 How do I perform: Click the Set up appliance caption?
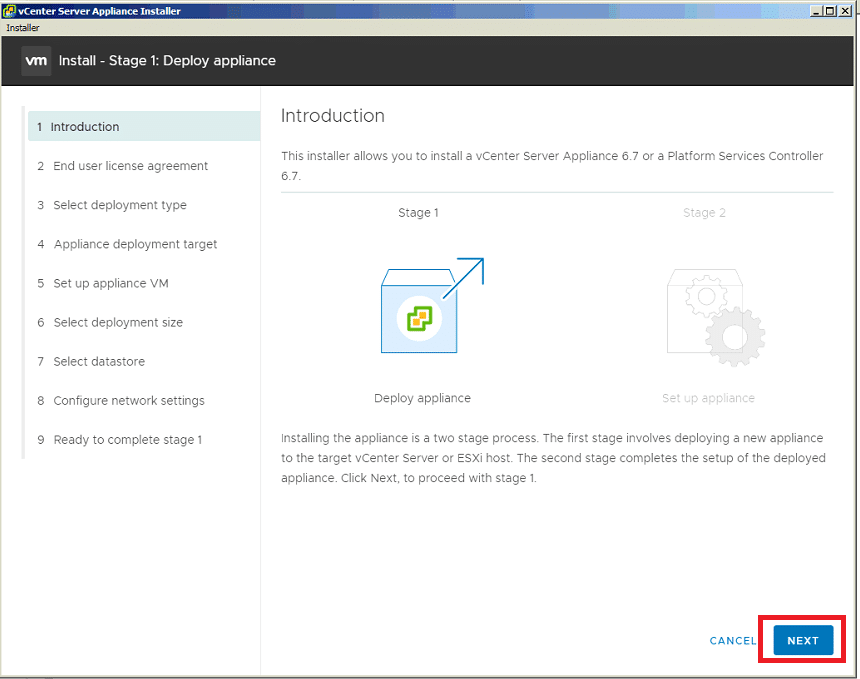[708, 398]
